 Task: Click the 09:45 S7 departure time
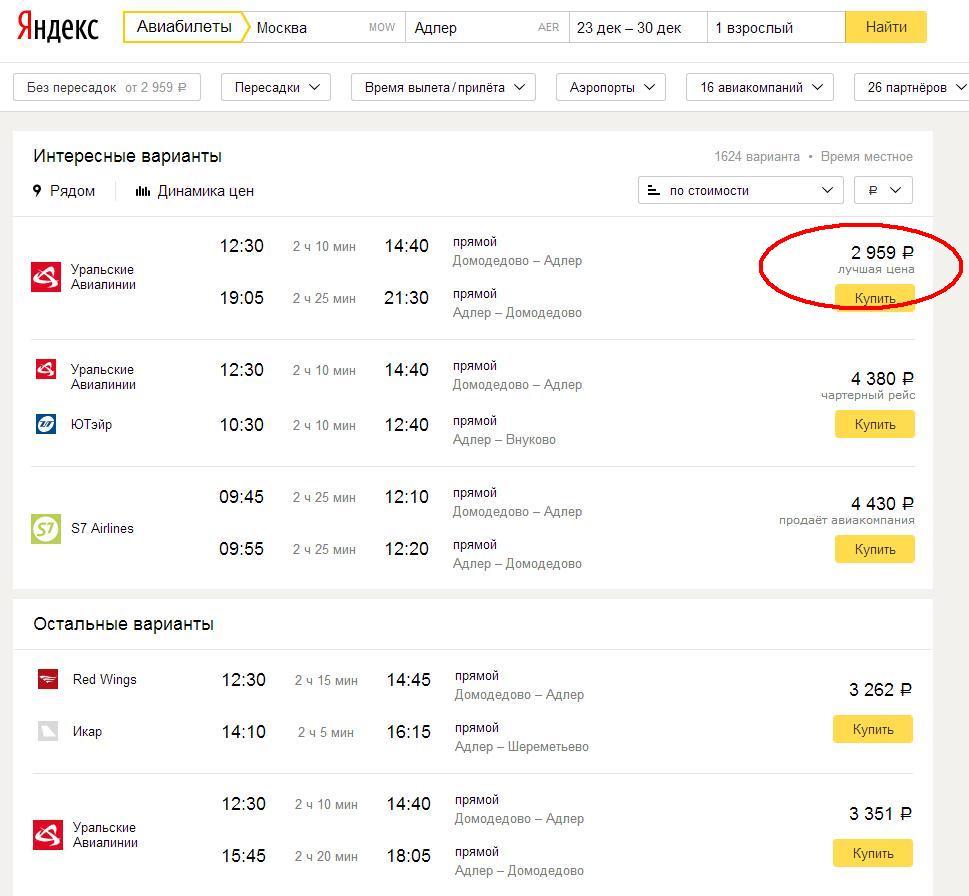(241, 497)
